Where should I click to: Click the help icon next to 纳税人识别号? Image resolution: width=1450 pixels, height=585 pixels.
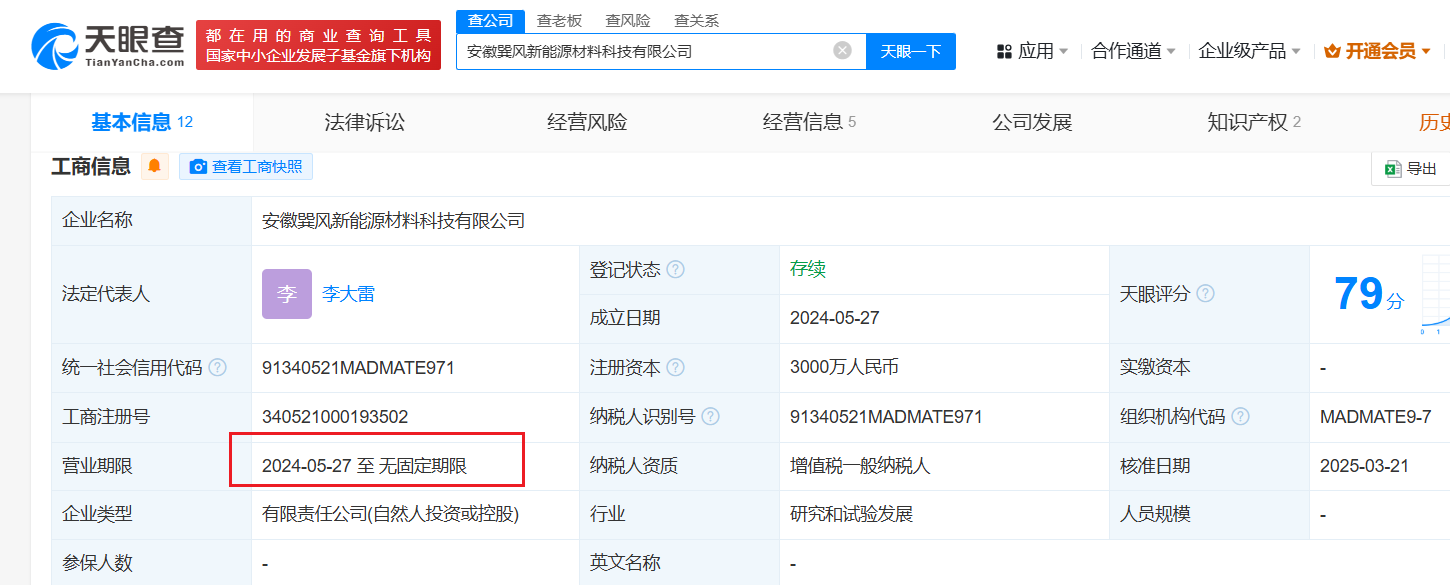point(711,417)
